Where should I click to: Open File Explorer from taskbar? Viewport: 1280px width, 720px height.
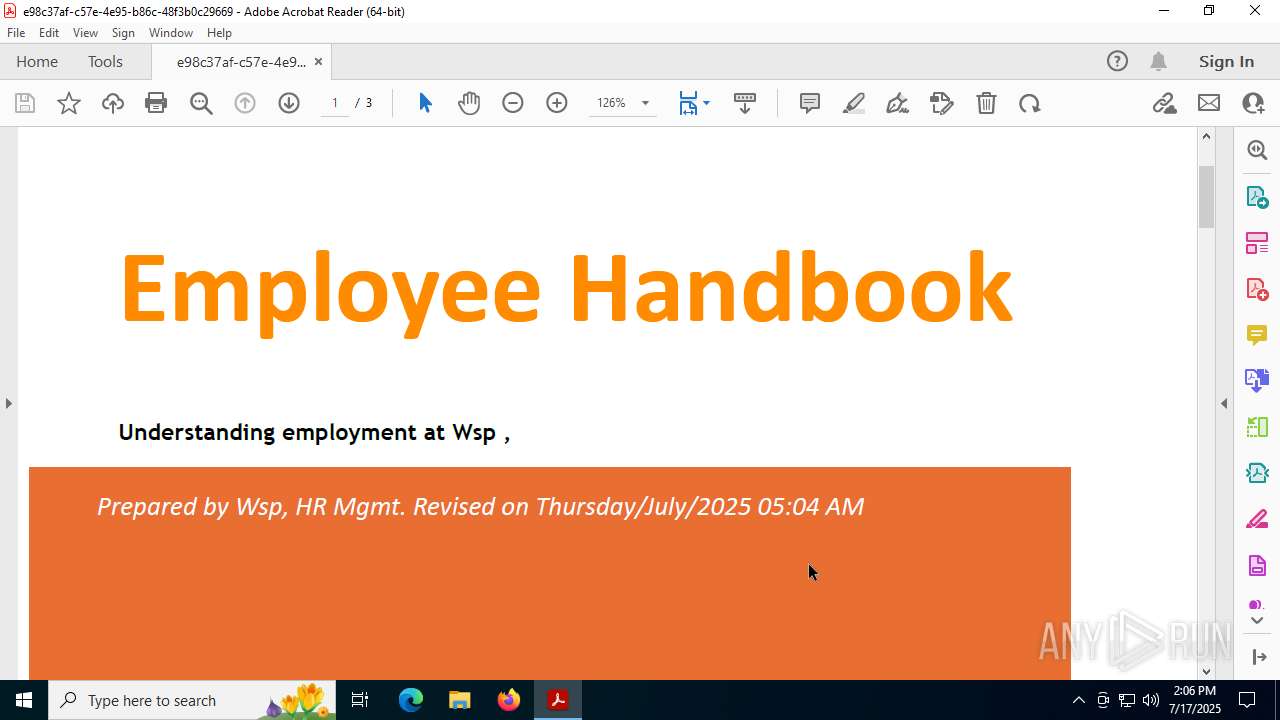[x=459, y=700]
